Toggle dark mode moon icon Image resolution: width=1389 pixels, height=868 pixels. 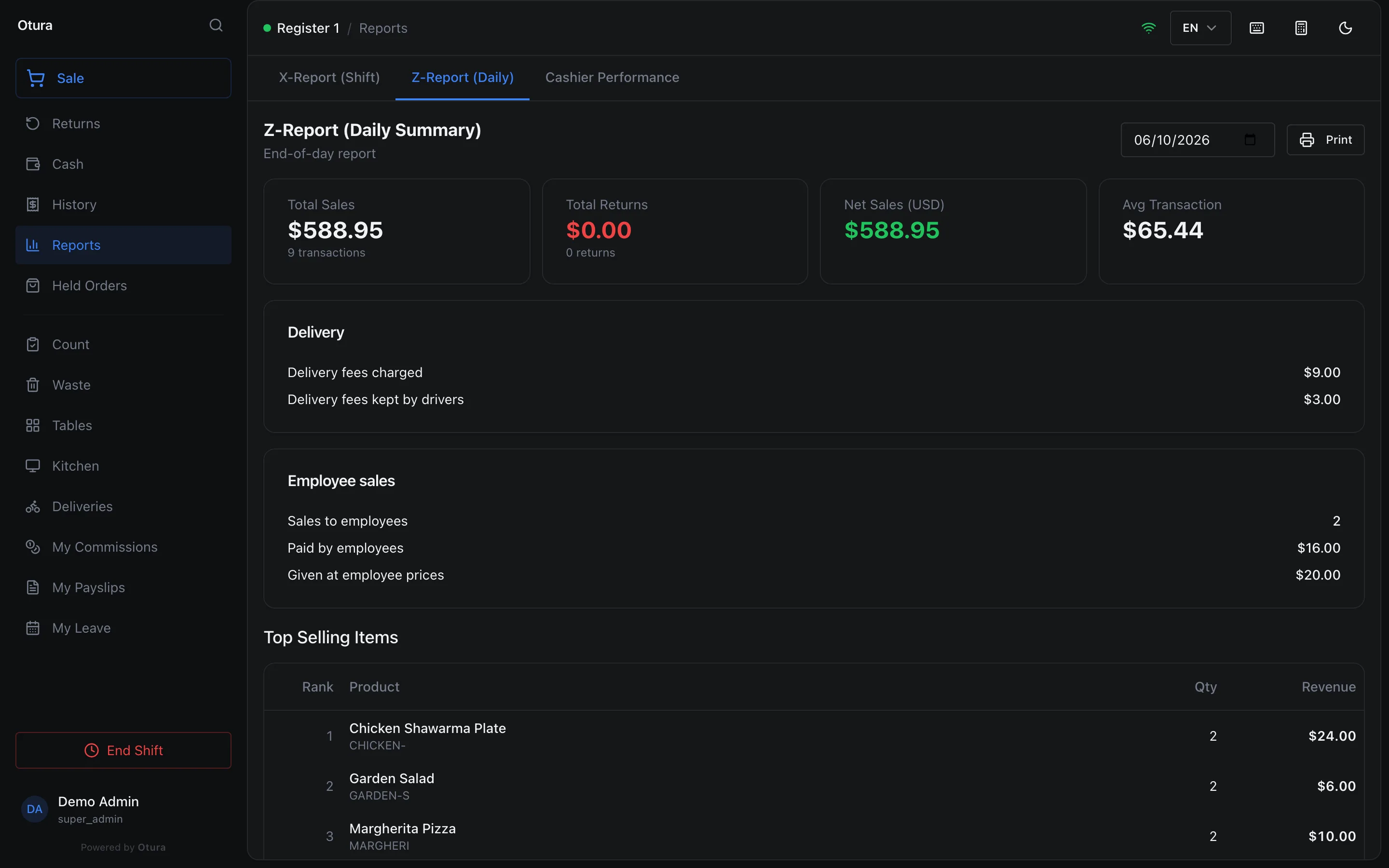1346,28
